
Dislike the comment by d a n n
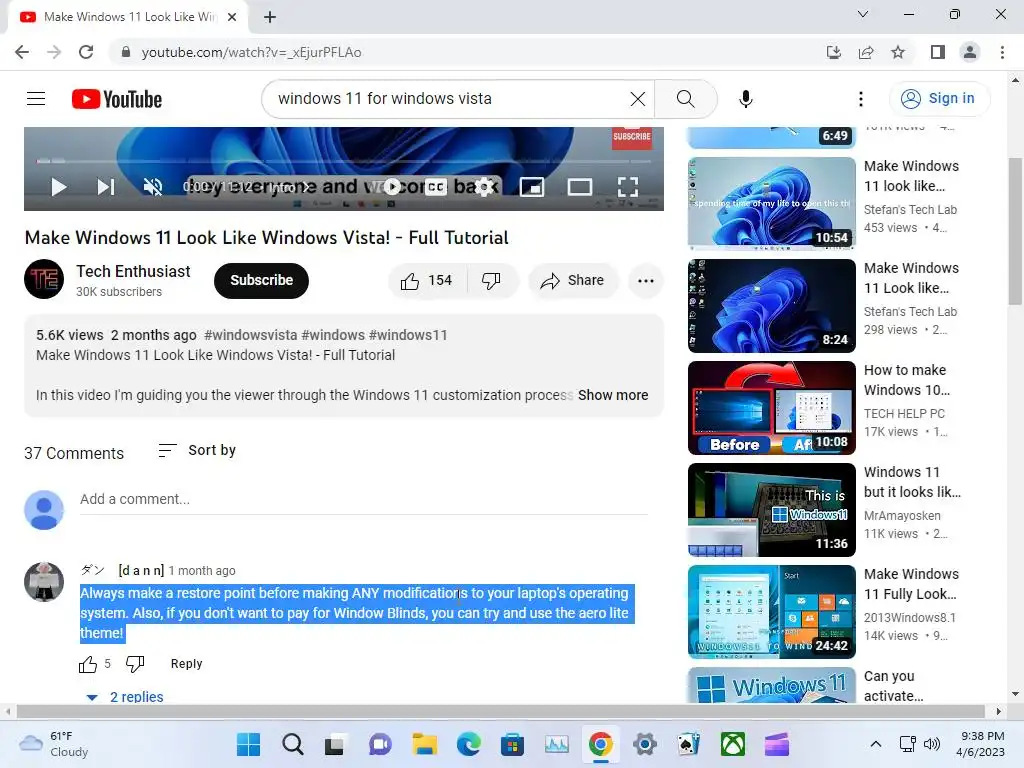pos(135,664)
